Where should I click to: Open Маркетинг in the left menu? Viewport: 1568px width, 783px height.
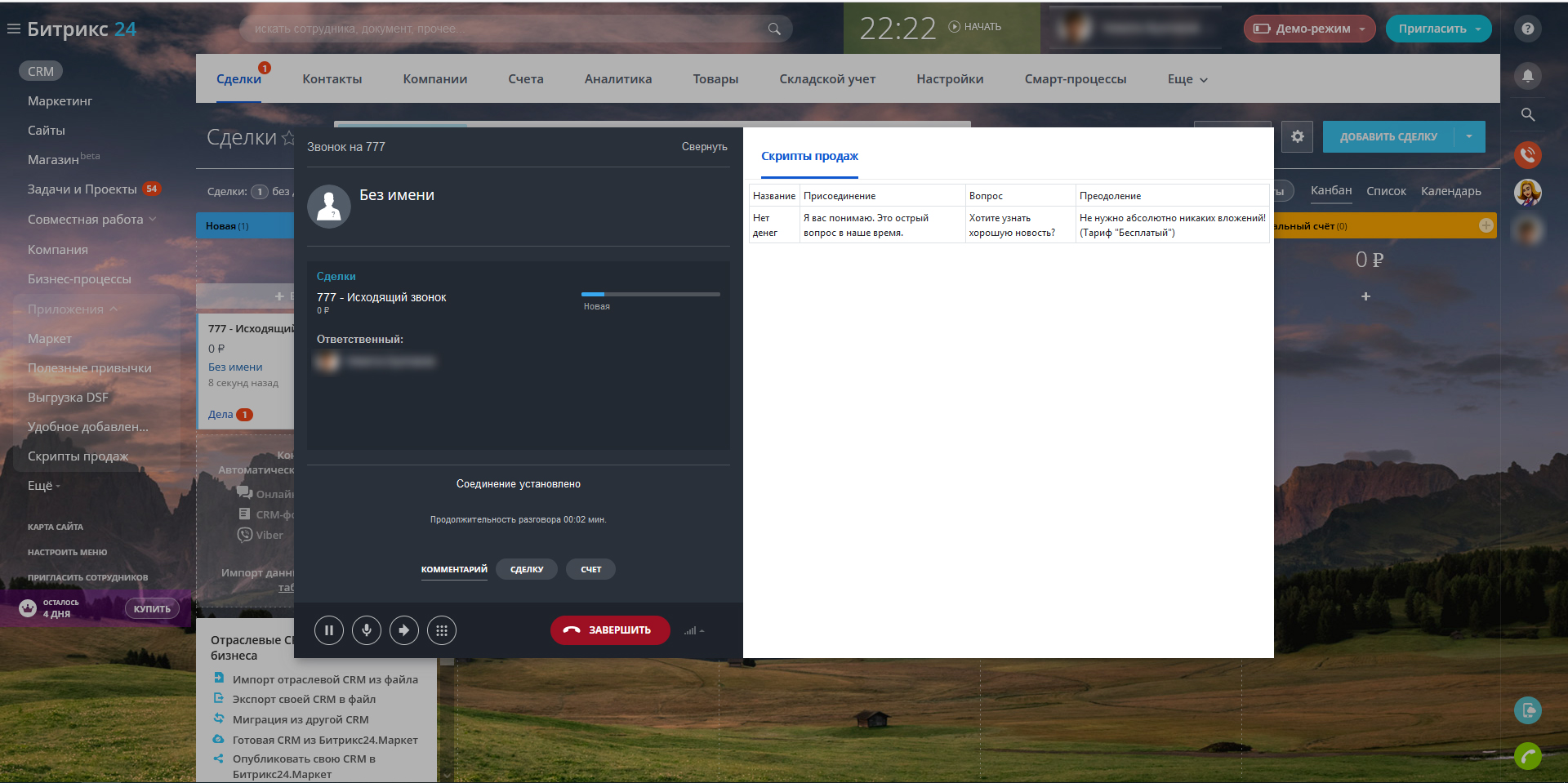click(60, 100)
